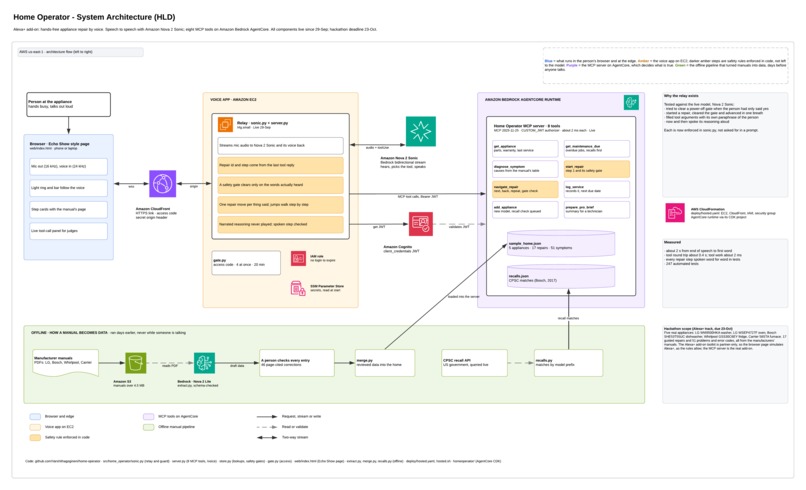This screenshot has height=490, width=806.
Task: Select the CPSC recall API box
Action: coord(474,363)
